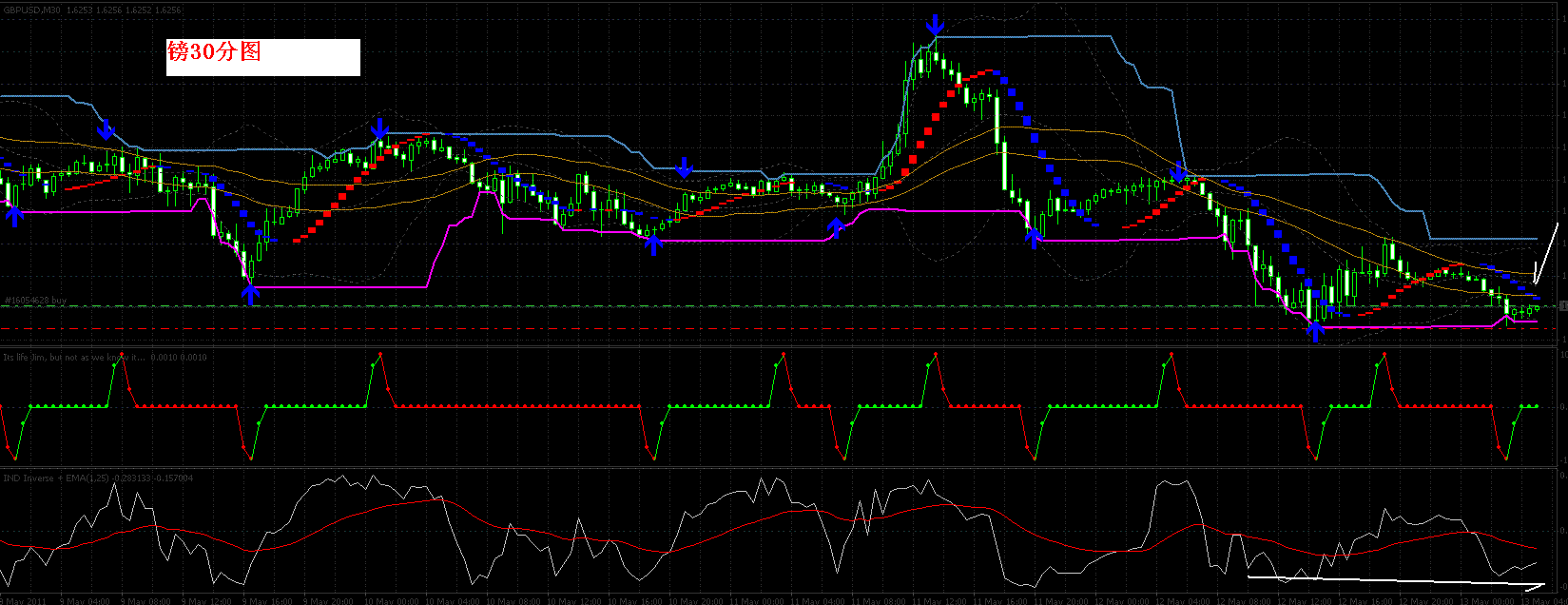The image size is (1568, 605).
Task: Select the leftmost blue down arrow on the chart
Action: click(x=106, y=130)
